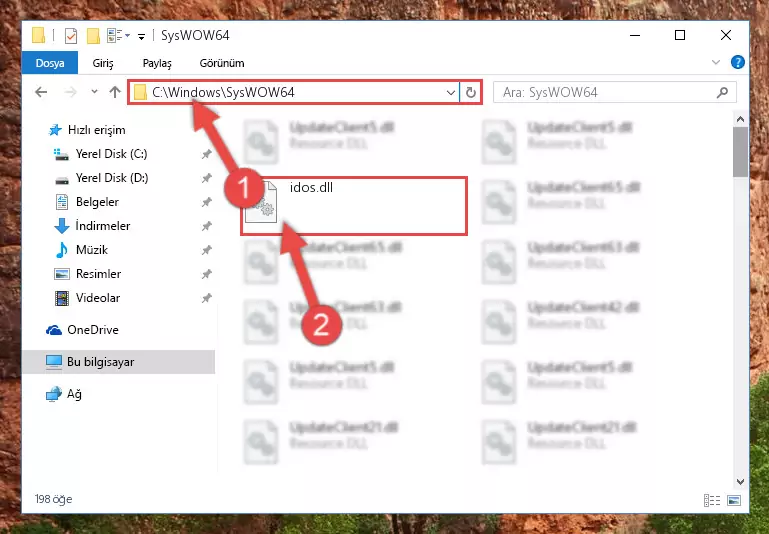Click the pin icon beside Videolar
769x534 pixels.
click(206, 298)
